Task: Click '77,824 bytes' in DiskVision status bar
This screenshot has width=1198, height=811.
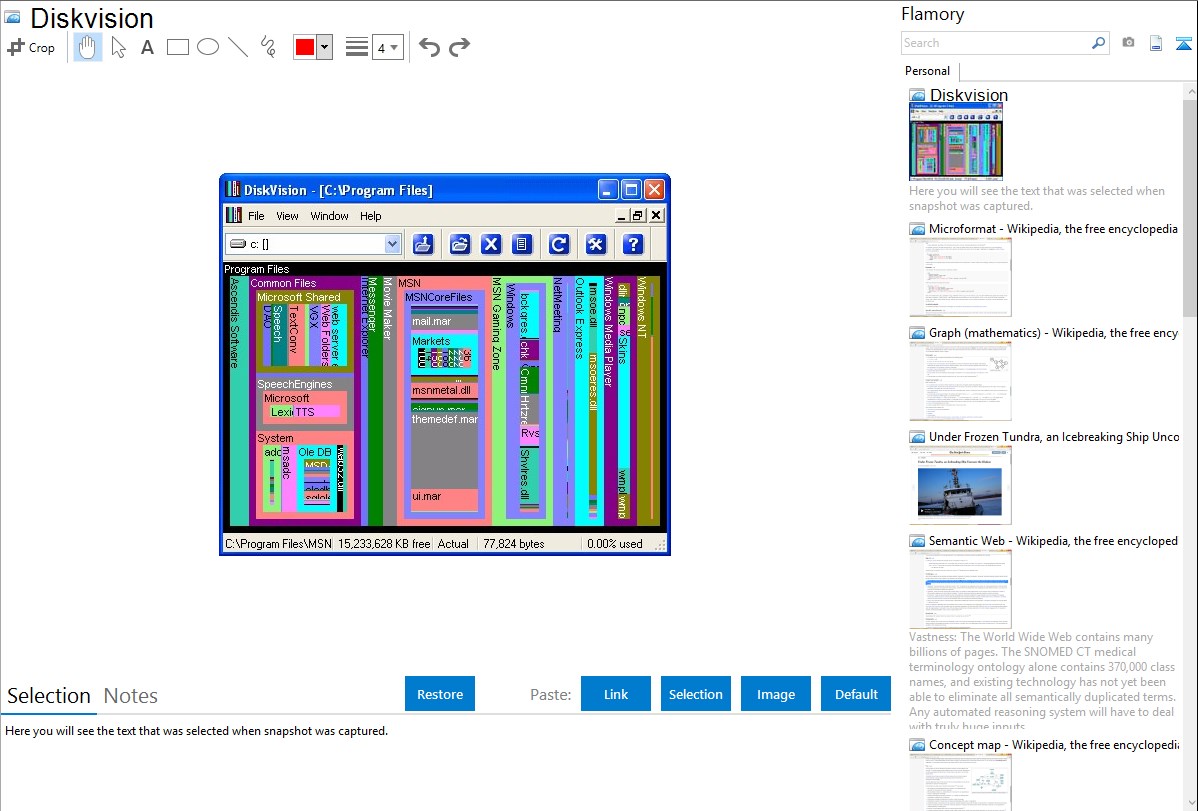Action: point(513,543)
